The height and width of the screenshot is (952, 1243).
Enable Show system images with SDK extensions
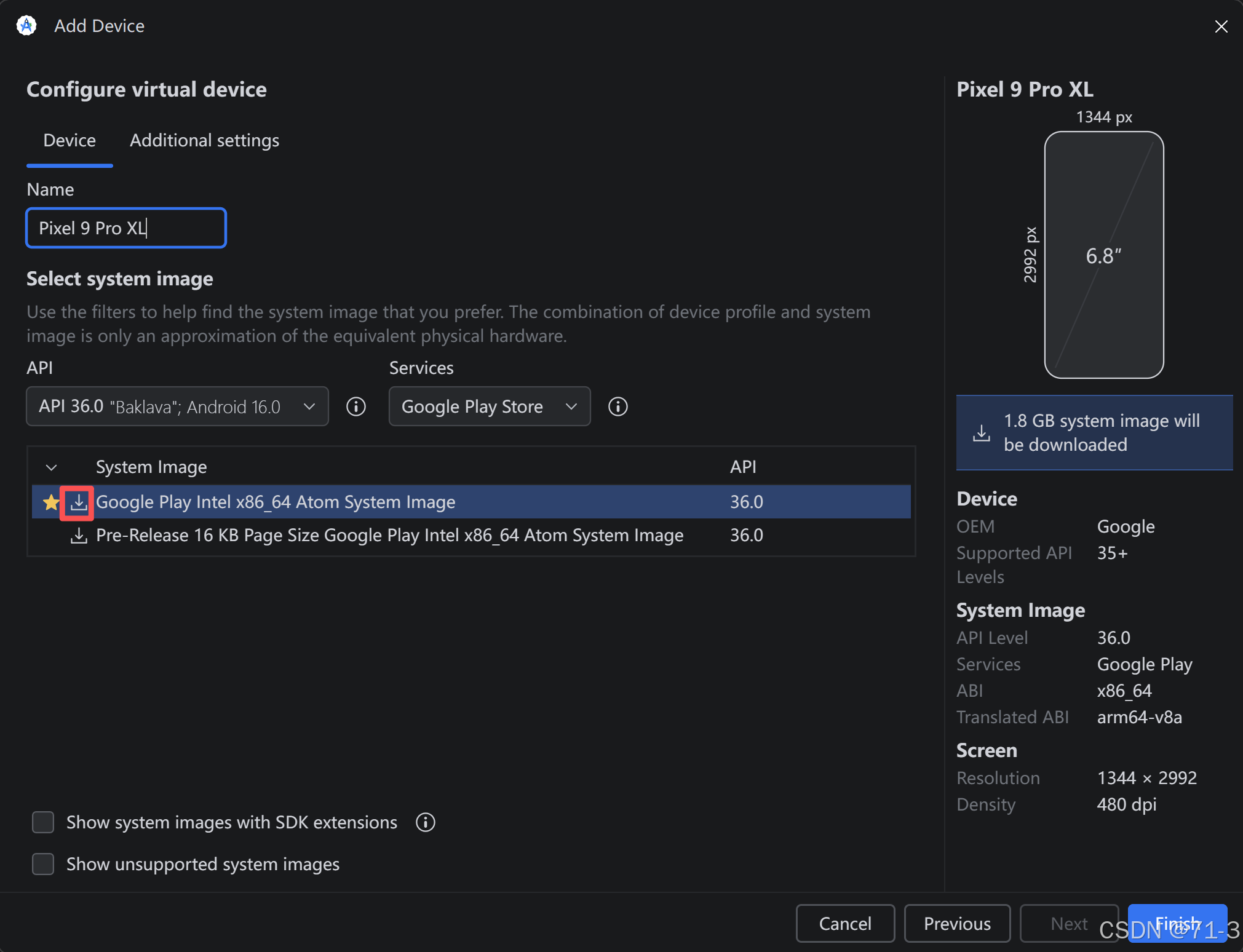[x=43, y=822]
